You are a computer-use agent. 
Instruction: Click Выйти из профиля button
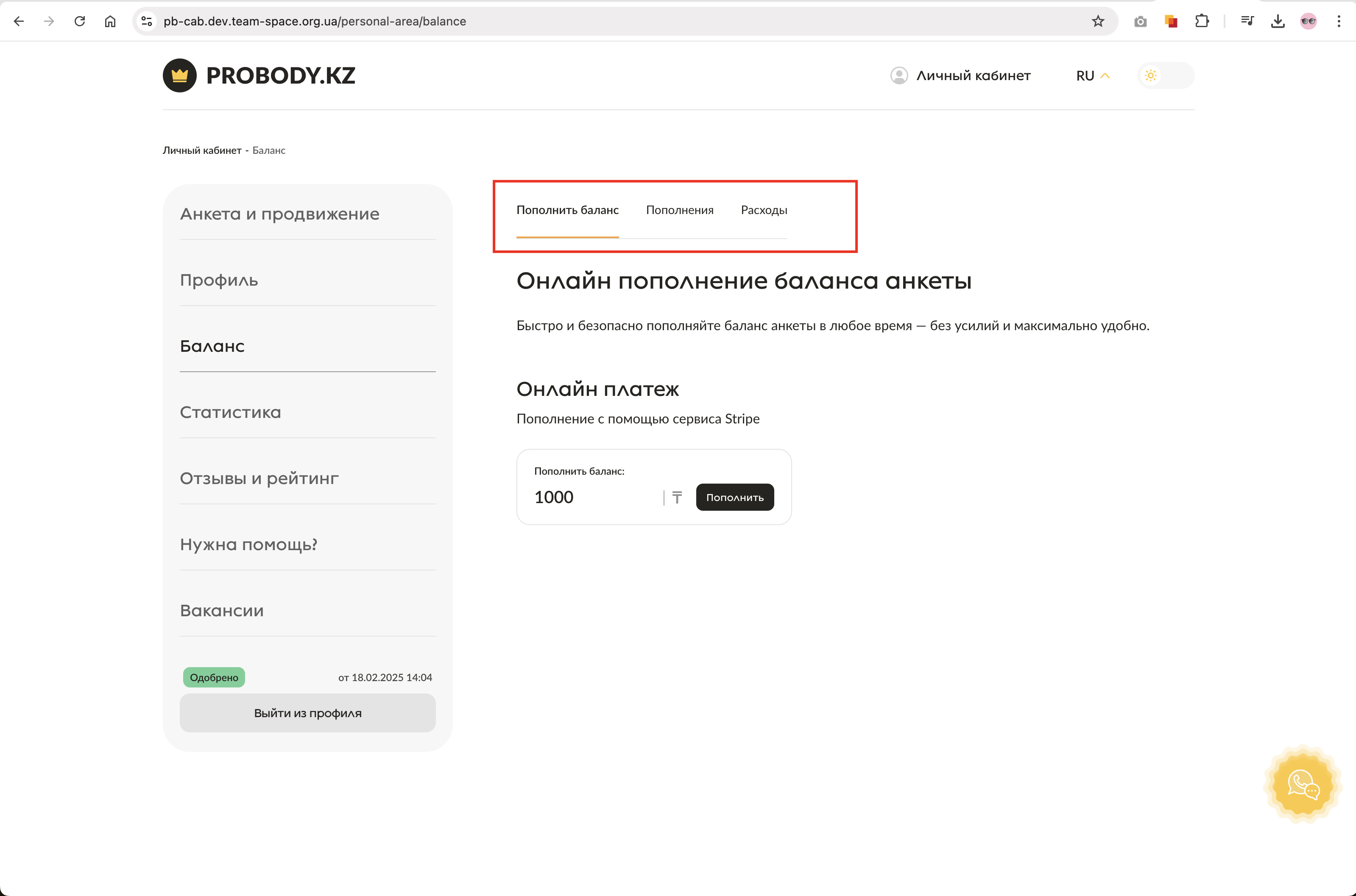tap(307, 713)
